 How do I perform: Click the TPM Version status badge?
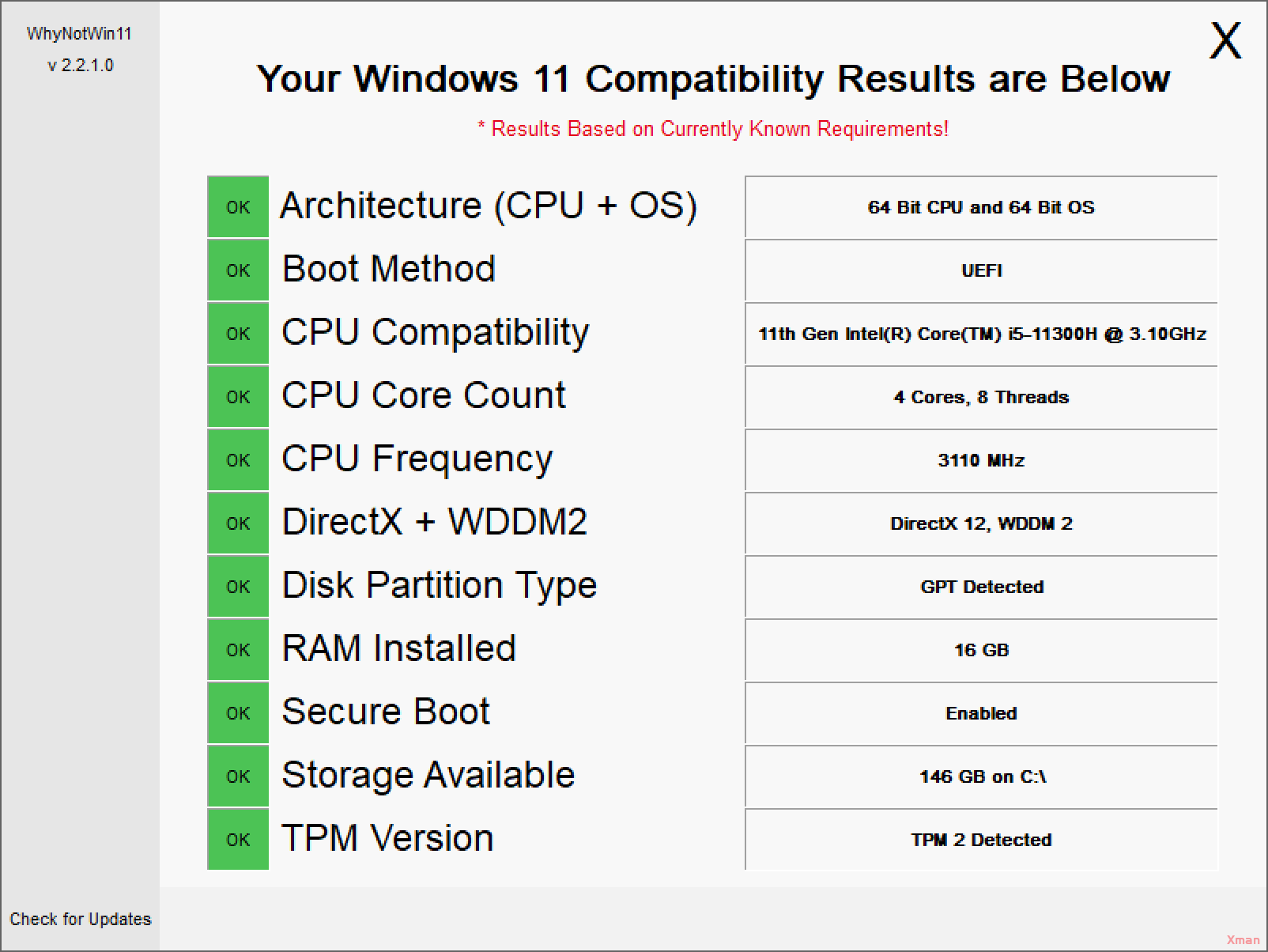[x=237, y=839]
